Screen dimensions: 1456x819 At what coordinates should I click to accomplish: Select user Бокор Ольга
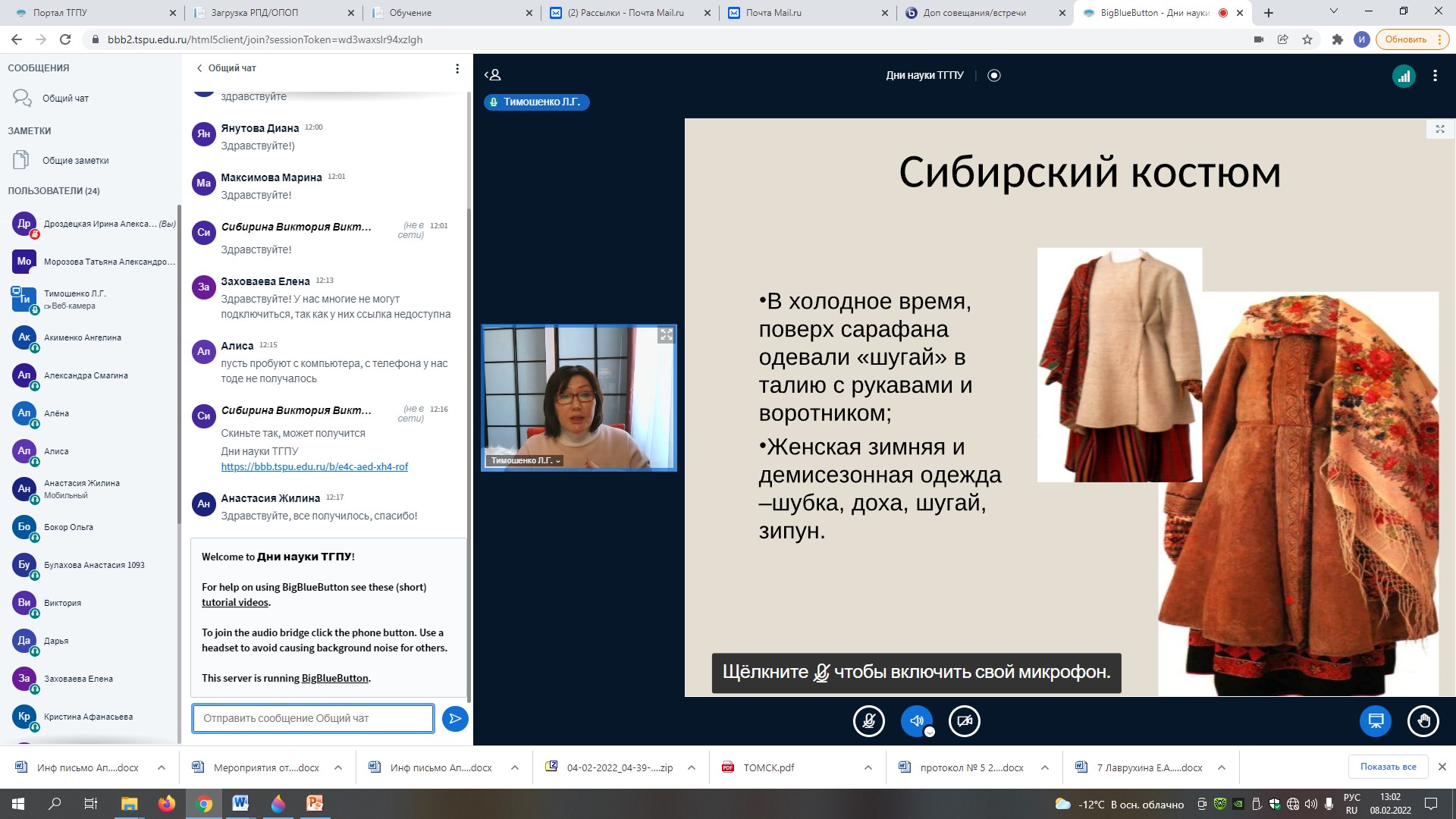point(93,527)
